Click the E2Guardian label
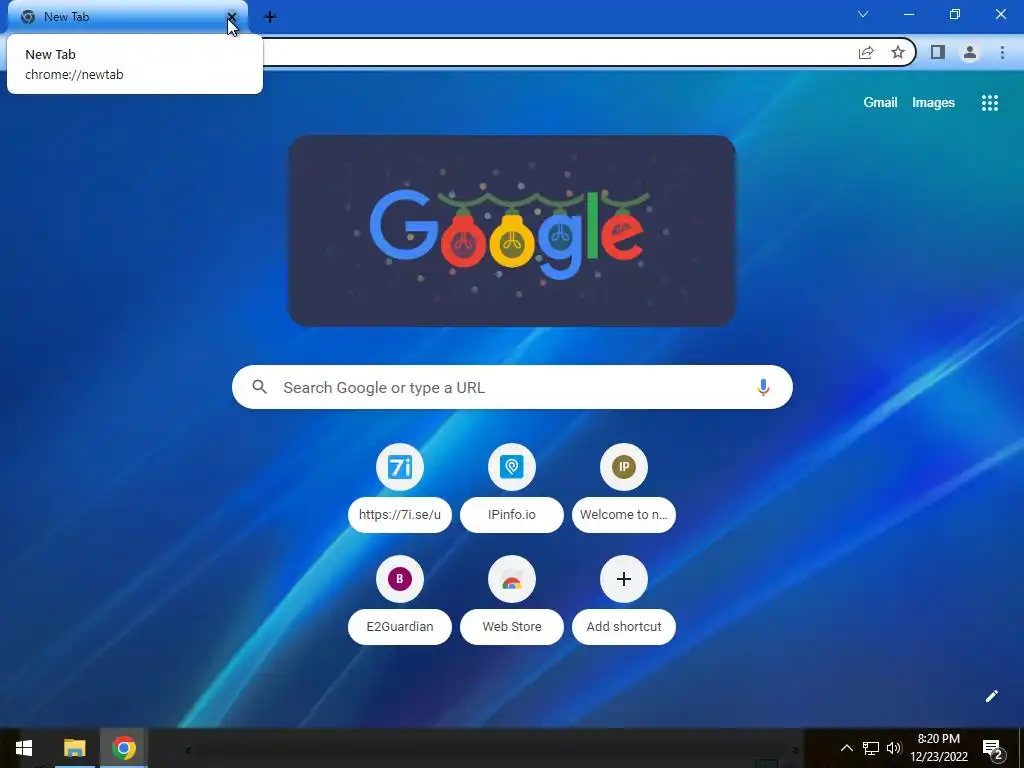1024x768 pixels. point(400,626)
